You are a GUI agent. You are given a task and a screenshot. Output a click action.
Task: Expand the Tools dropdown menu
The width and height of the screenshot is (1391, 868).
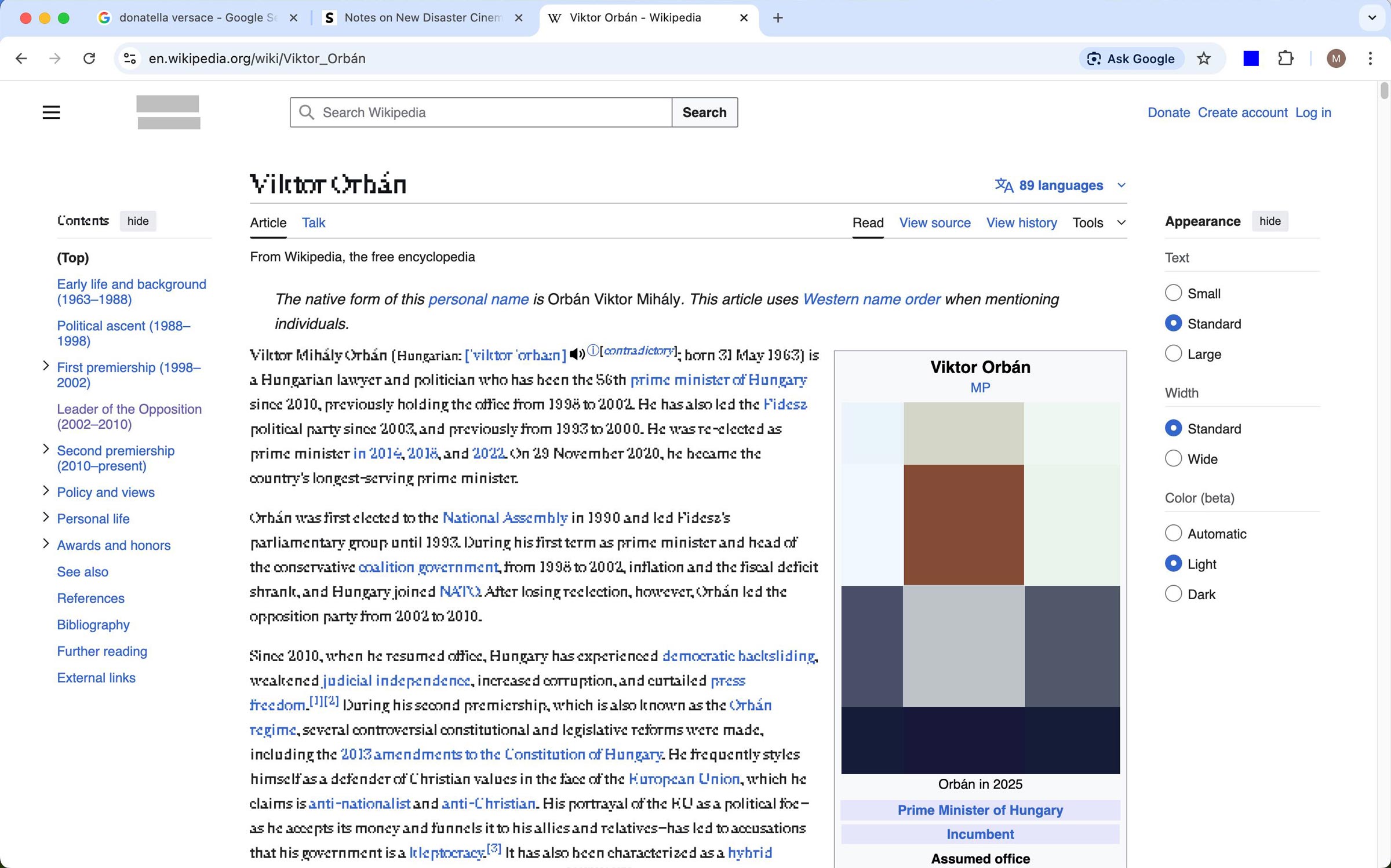pos(1098,223)
